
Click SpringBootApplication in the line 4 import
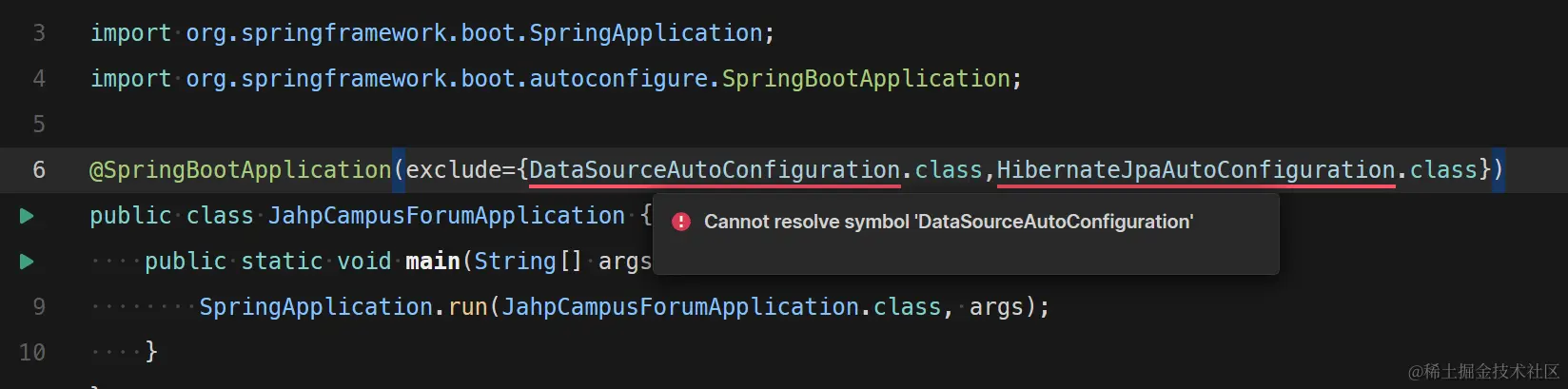[865, 79]
